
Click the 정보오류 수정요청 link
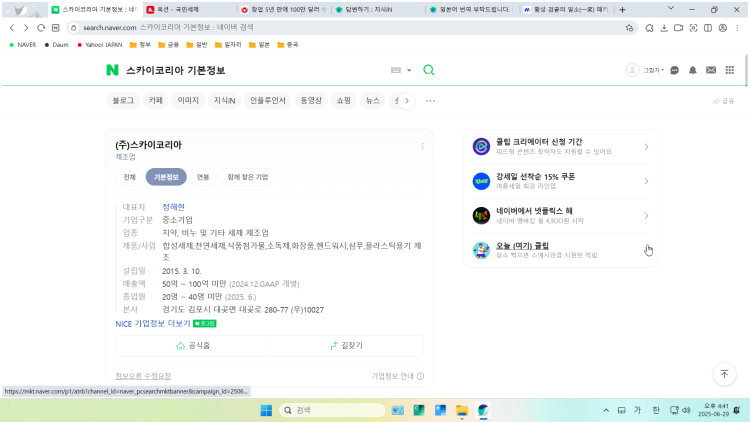point(143,376)
